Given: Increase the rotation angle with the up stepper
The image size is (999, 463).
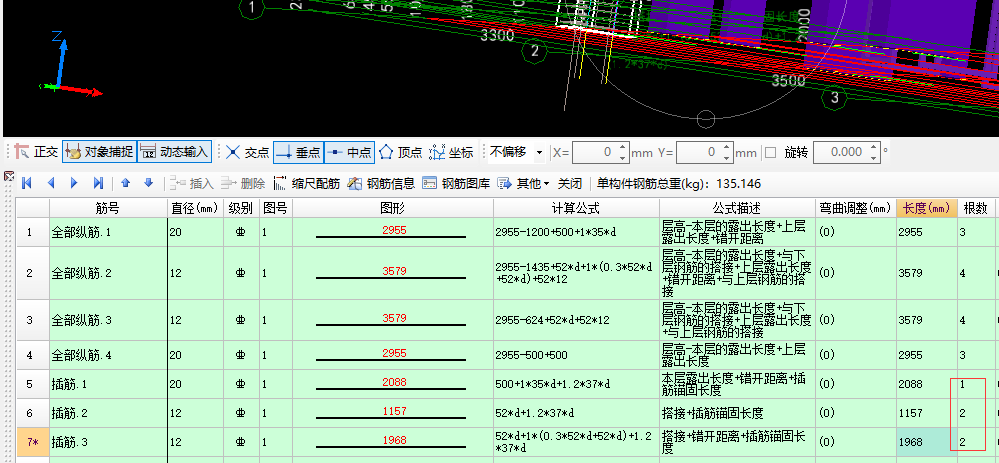Looking at the screenshot, I should coord(874,148).
